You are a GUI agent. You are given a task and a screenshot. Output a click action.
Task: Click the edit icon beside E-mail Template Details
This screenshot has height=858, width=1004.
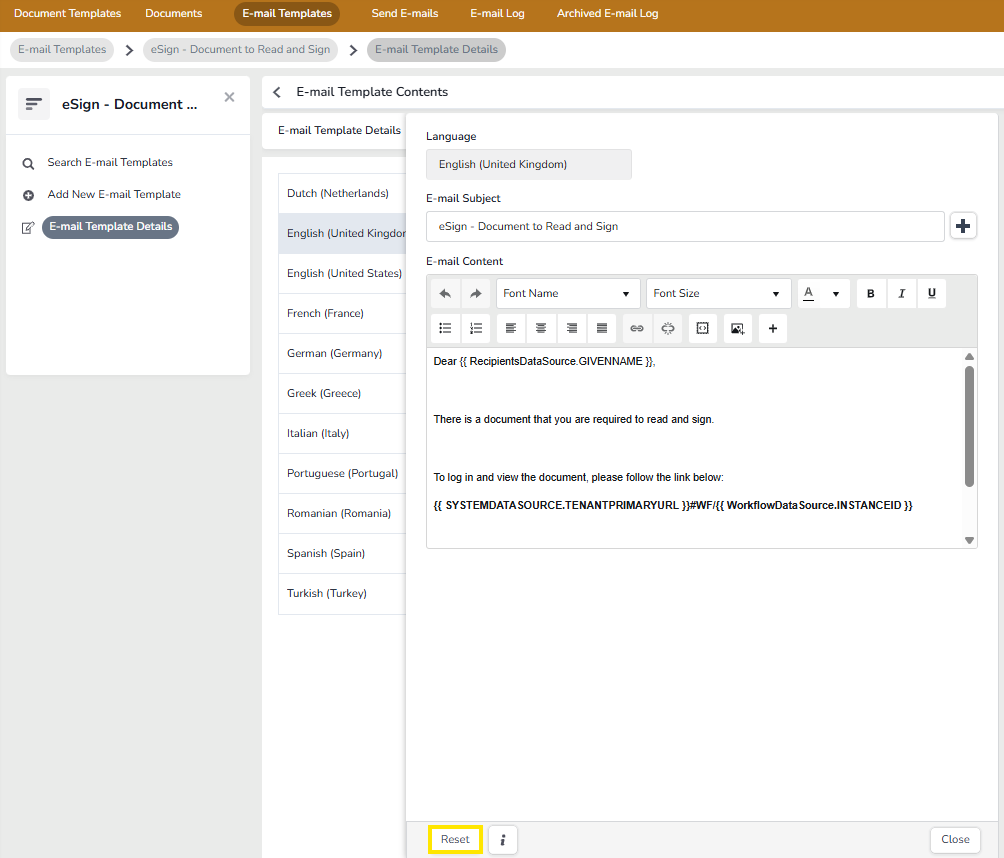pos(28,227)
